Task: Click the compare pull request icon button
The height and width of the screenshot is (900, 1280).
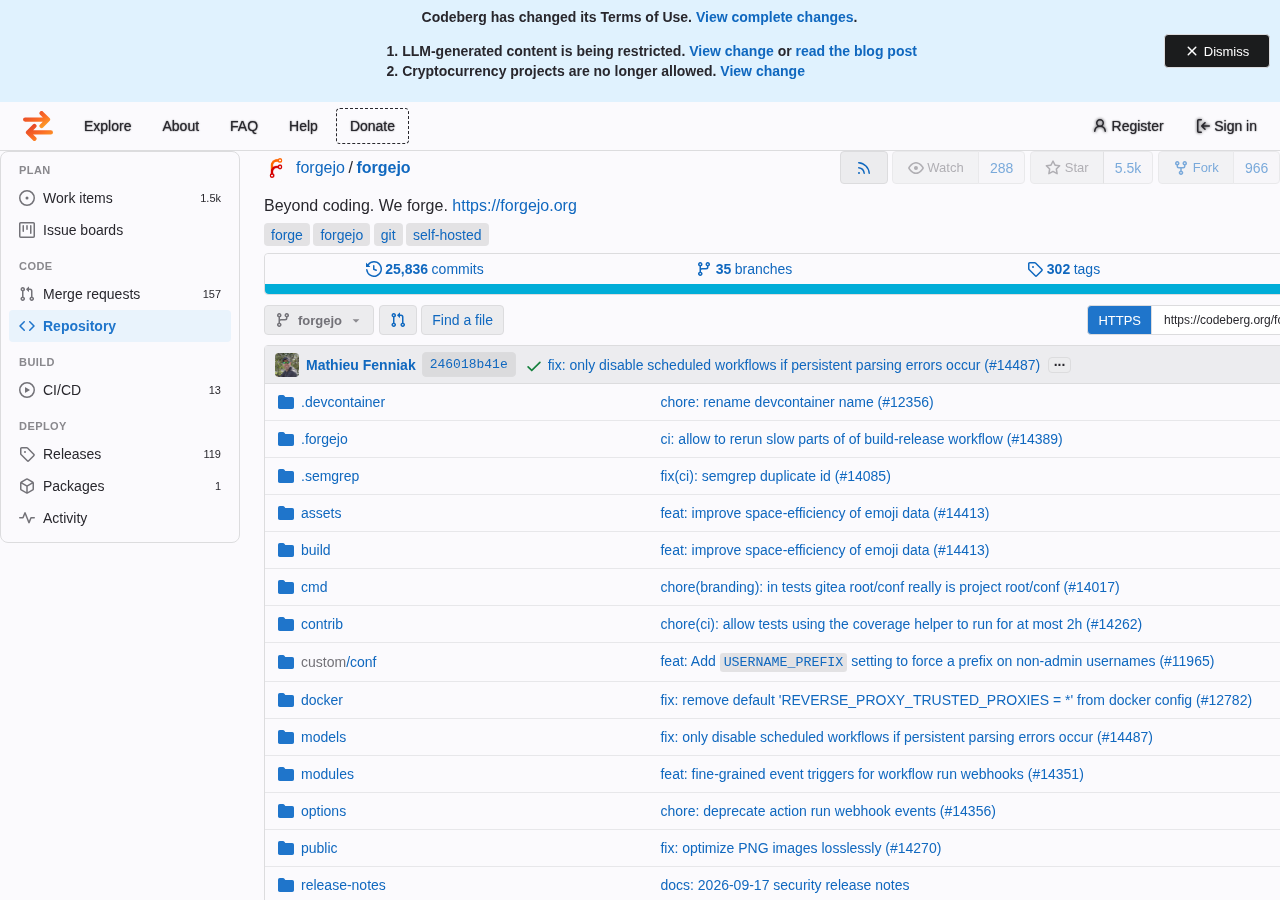Action: [398, 320]
